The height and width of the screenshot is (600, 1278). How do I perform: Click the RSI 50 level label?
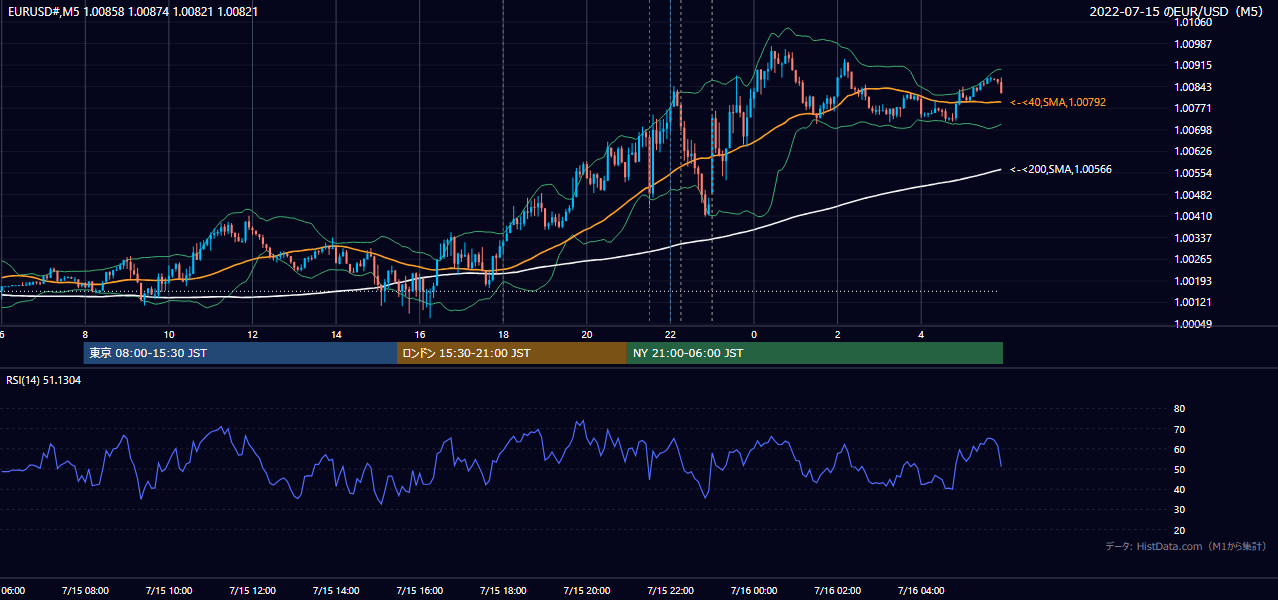pos(1179,469)
